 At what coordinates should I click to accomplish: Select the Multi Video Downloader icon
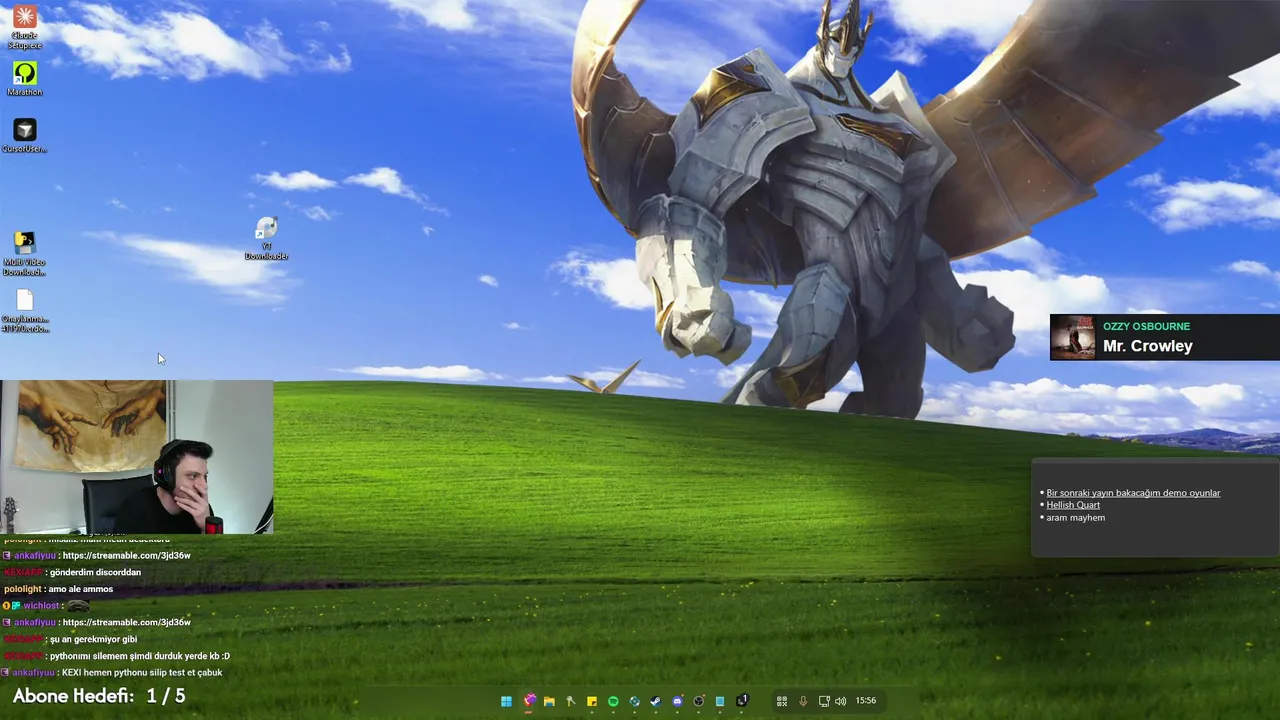pos(24,254)
